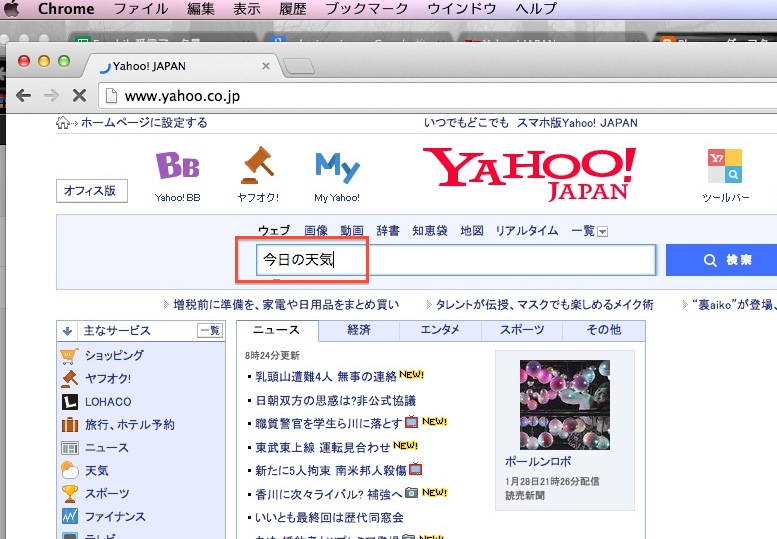Open タレントが伝授、マスクでも楽しめるメイク術 link
The height and width of the screenshot is (539, 777).
click(x=544, y=305)
